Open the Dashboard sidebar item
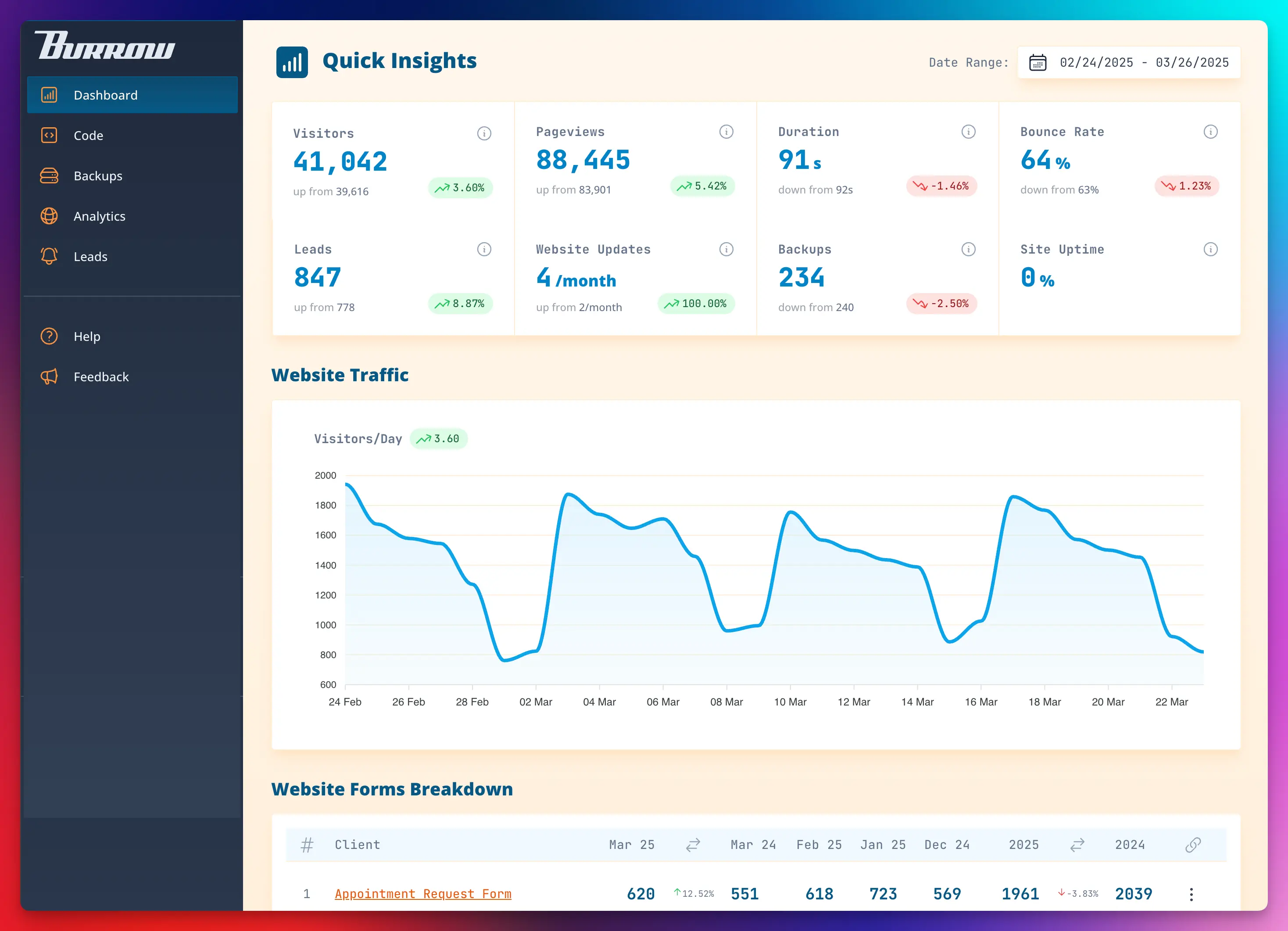This screenshot has height=931, width=1288. (x=132, y=95)
